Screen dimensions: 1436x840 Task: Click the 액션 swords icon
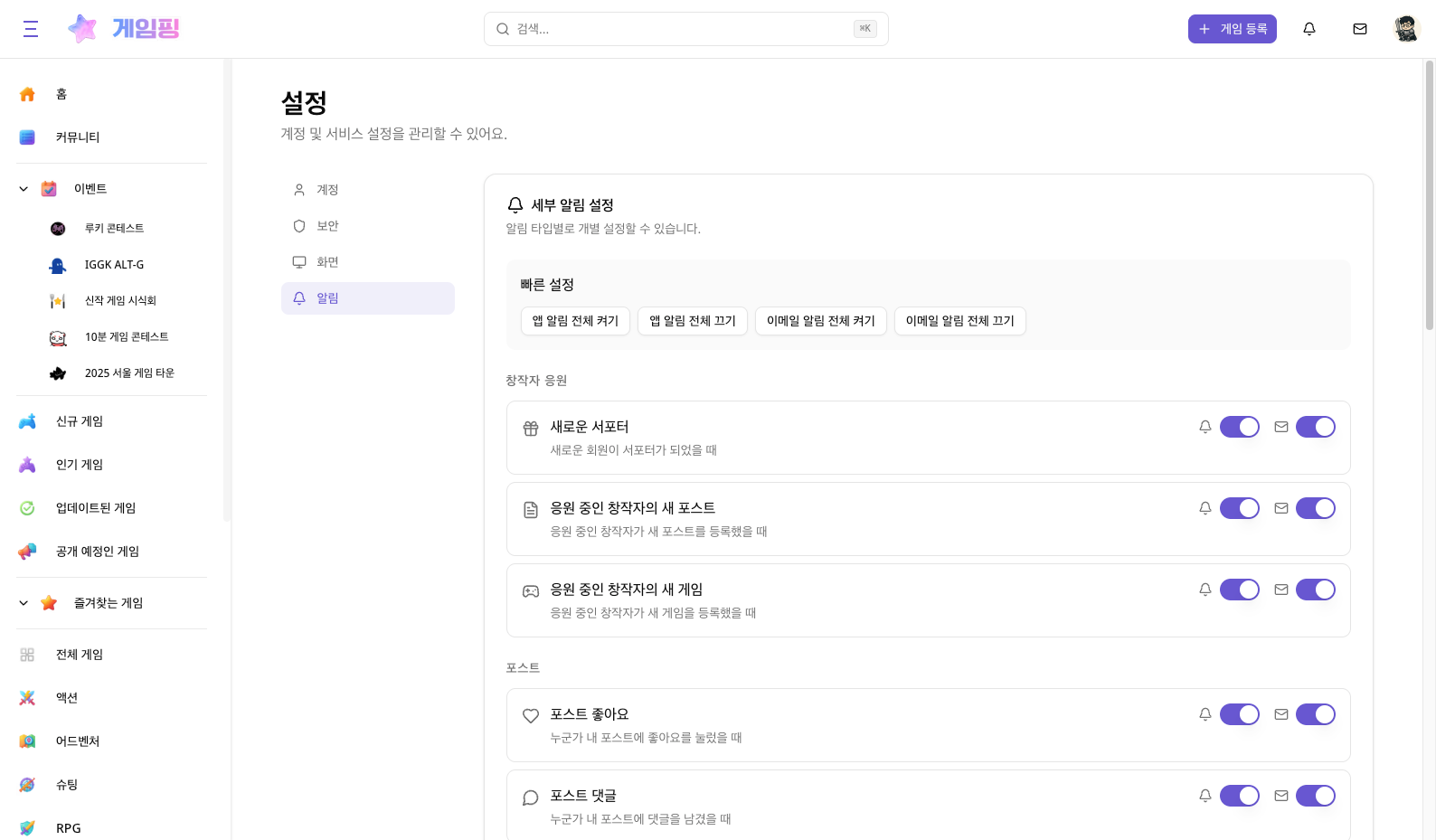click(27, 698)
